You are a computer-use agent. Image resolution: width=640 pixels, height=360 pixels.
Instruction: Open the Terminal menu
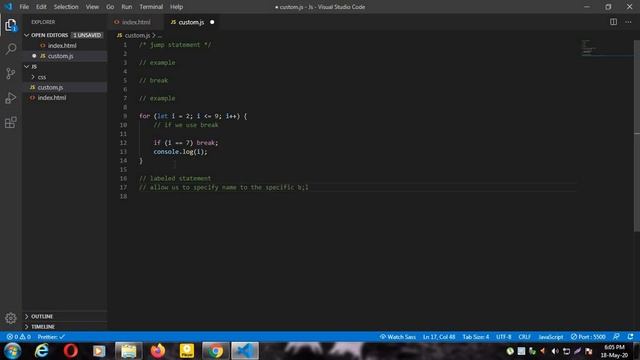(x=151, y=7)
